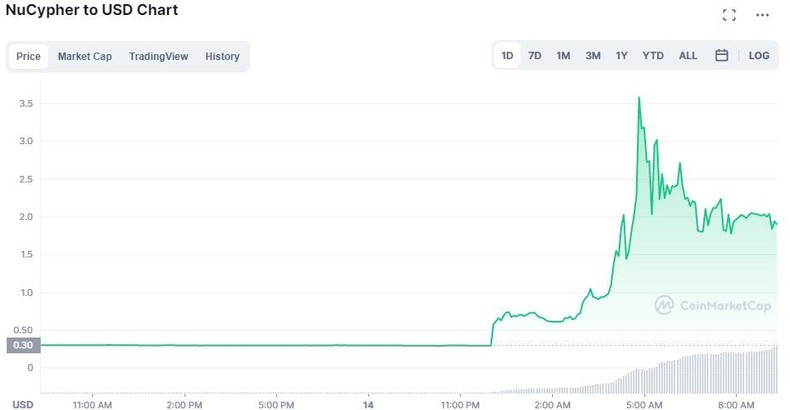The width and height of the screenshot is (790, 410).
Task: Show the YTD time range
Action: click(653, 56)
